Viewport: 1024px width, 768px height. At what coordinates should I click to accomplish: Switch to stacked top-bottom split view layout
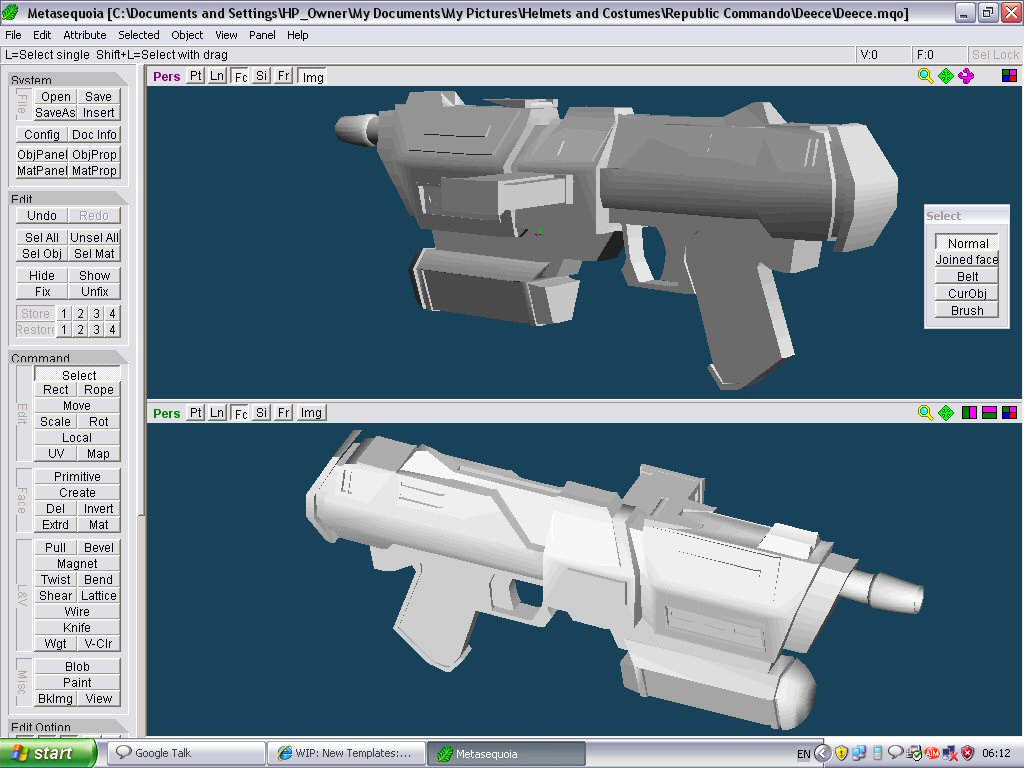pos(989,412)
